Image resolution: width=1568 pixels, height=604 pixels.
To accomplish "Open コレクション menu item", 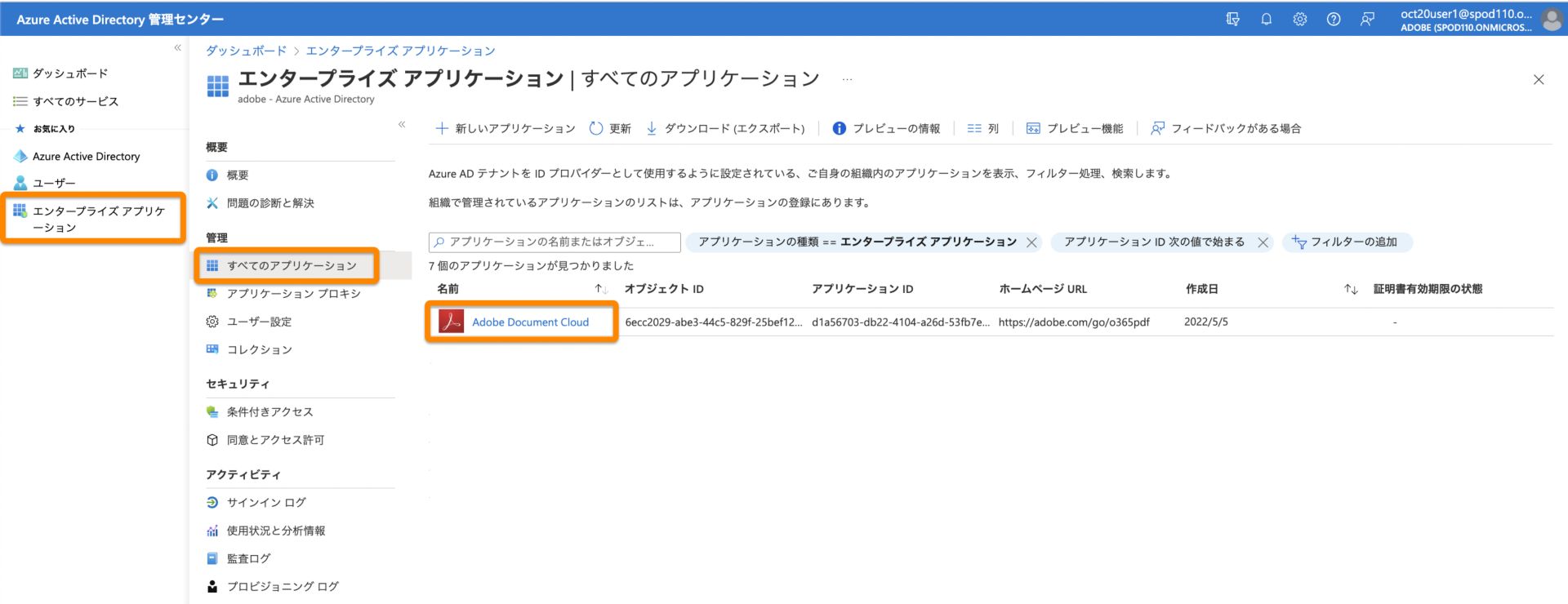I will [x=248, y=349].
